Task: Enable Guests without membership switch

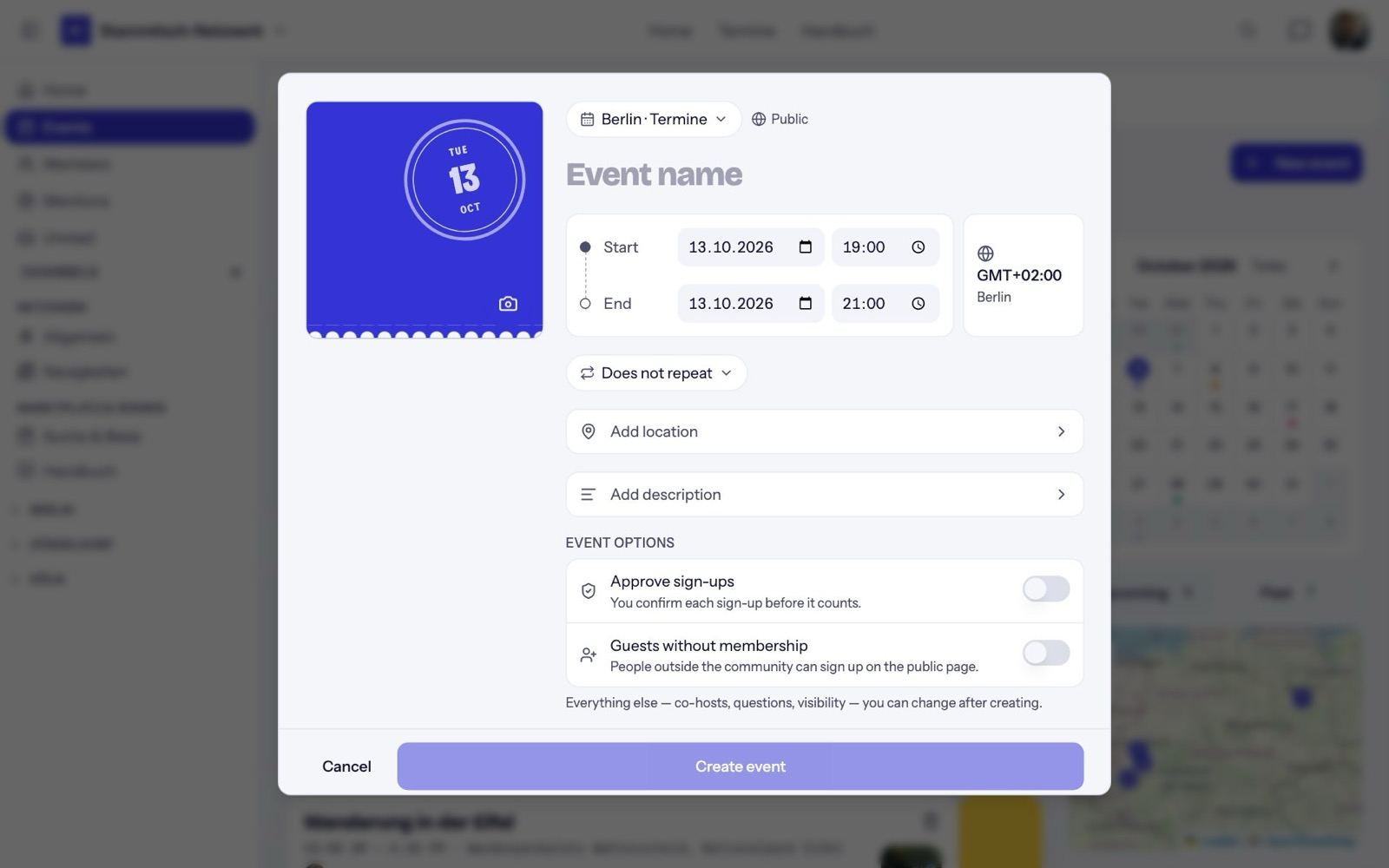Action: [1046, 653]
